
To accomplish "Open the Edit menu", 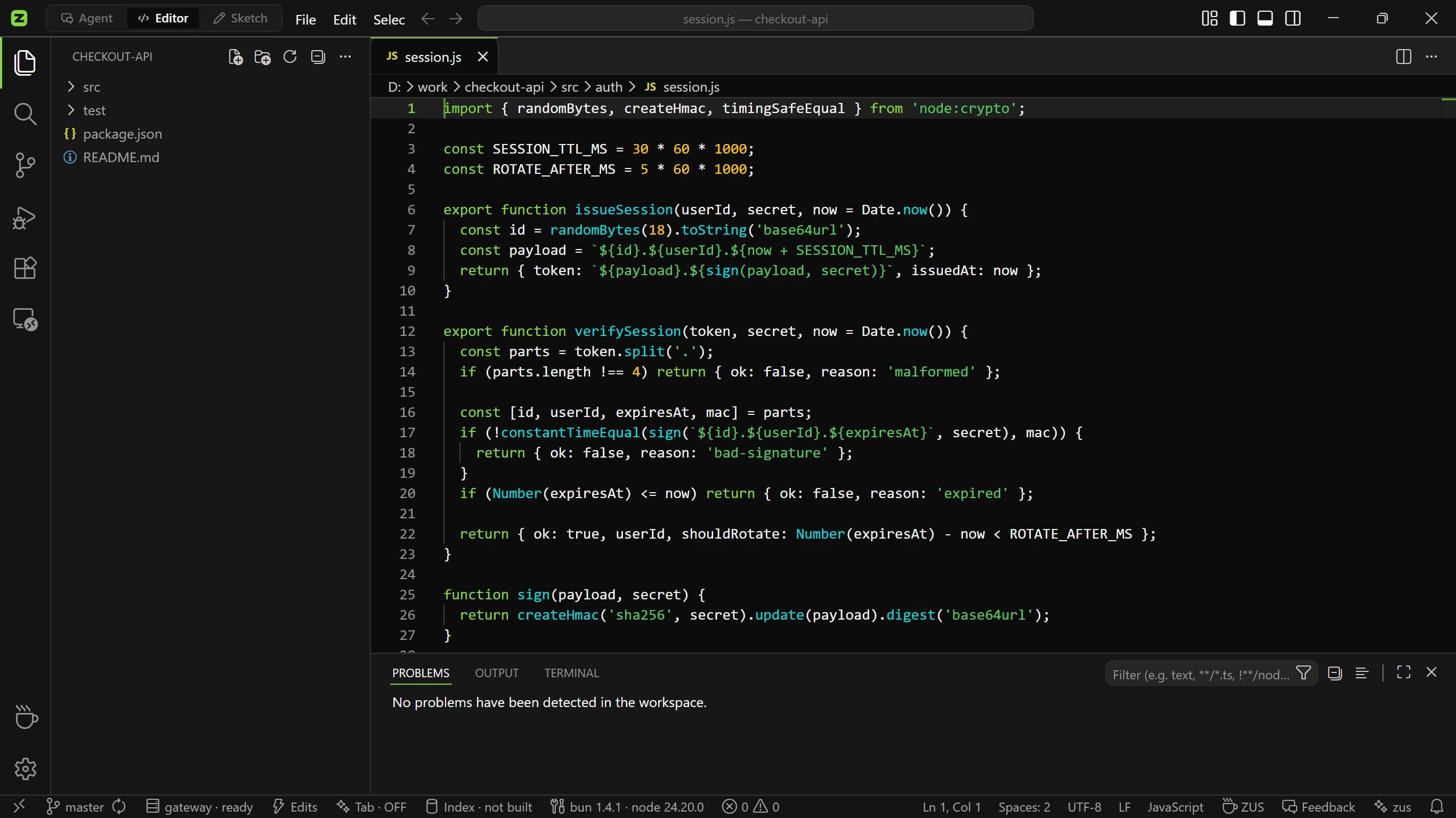I will pyautogui.click(x=344, y=19).
